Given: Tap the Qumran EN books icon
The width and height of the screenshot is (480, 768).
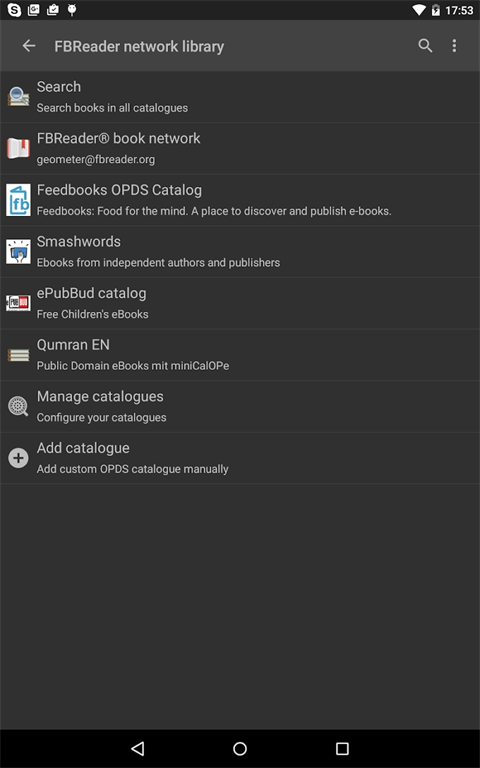Looking at the screenshot, I should click(x=18, y=355).
